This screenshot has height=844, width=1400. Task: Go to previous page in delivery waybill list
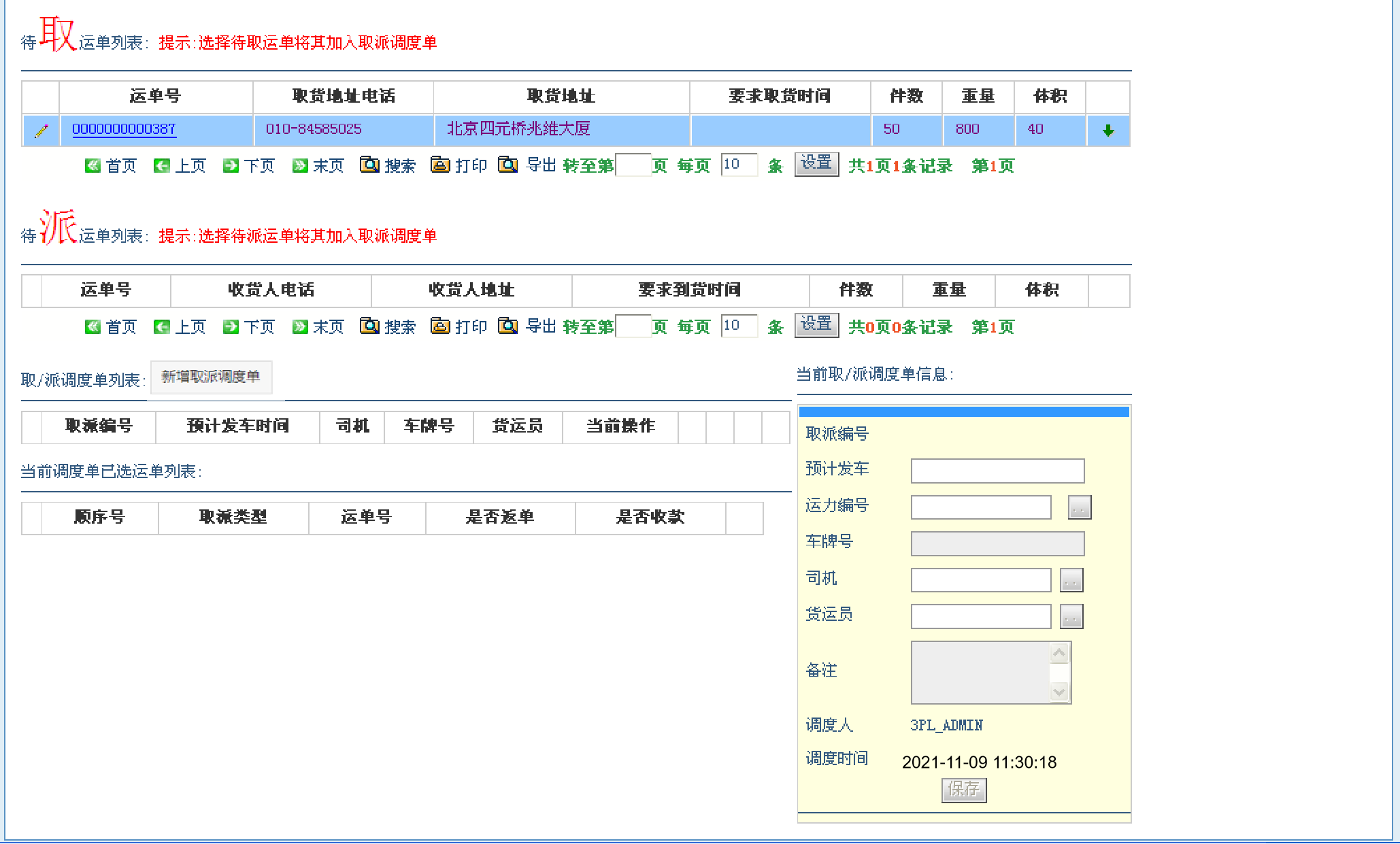180,326
